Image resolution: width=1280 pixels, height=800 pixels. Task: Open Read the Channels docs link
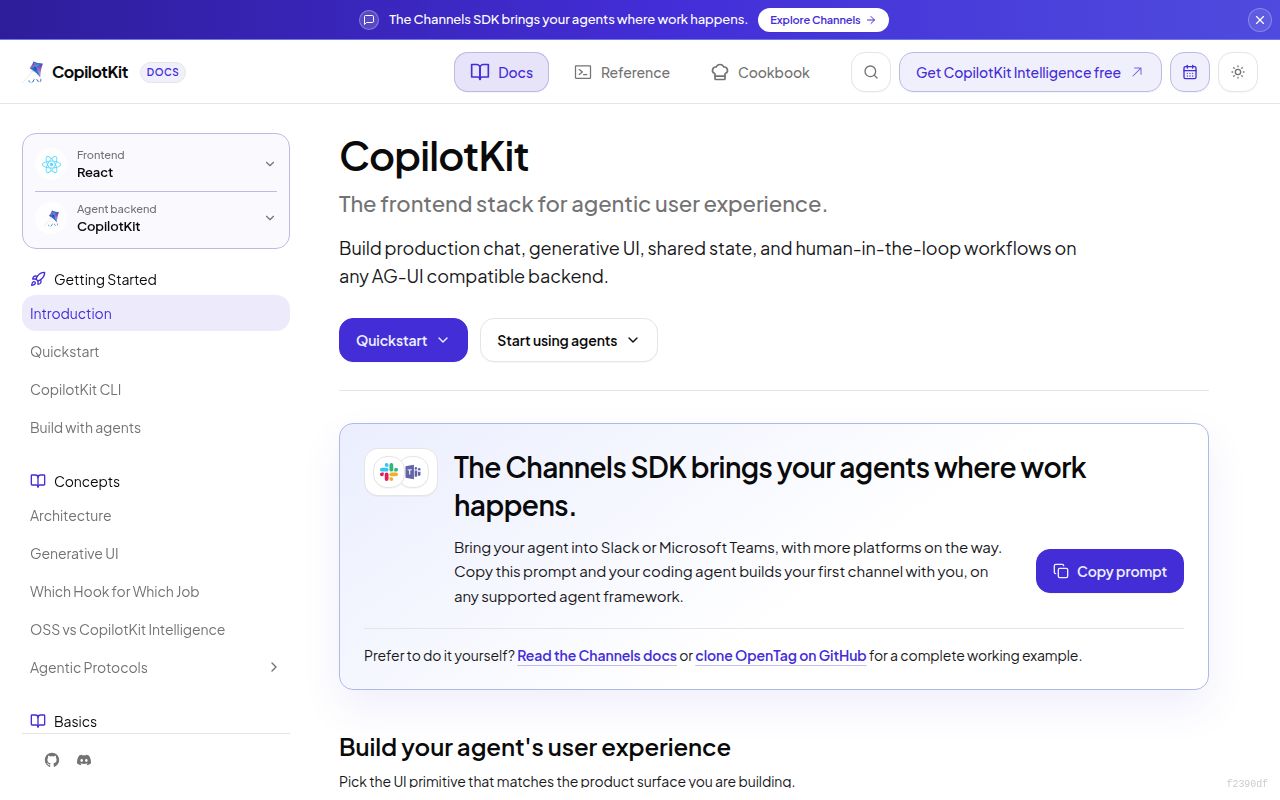[x=597, y=656]
